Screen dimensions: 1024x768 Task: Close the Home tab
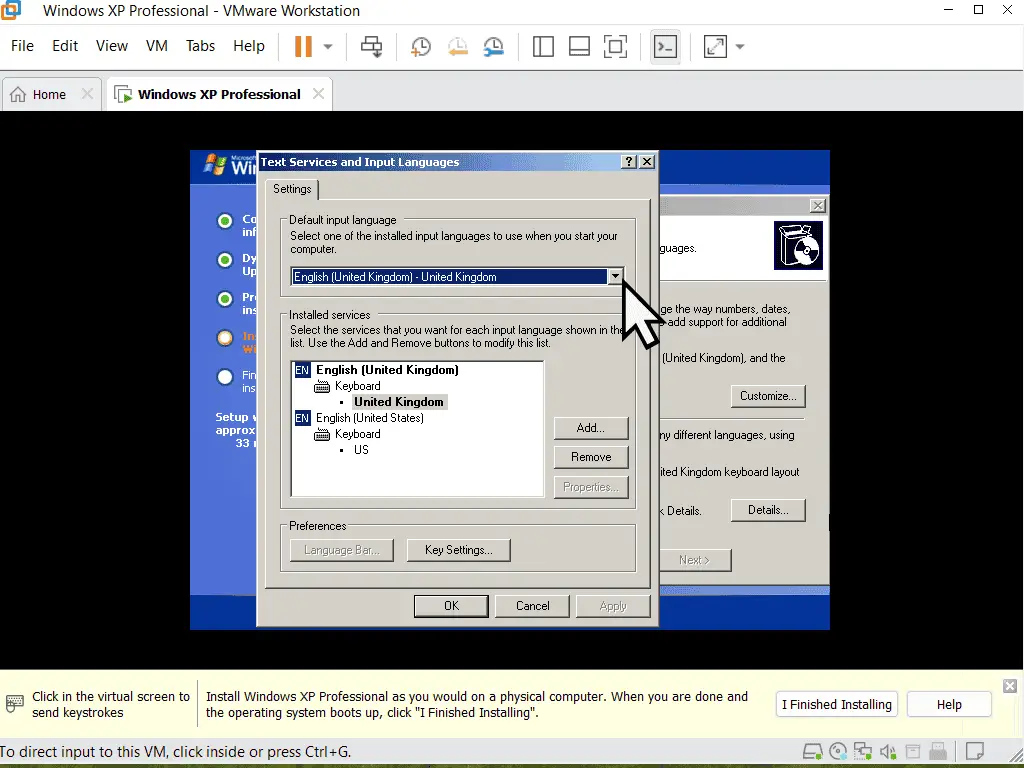pos(87,94)
